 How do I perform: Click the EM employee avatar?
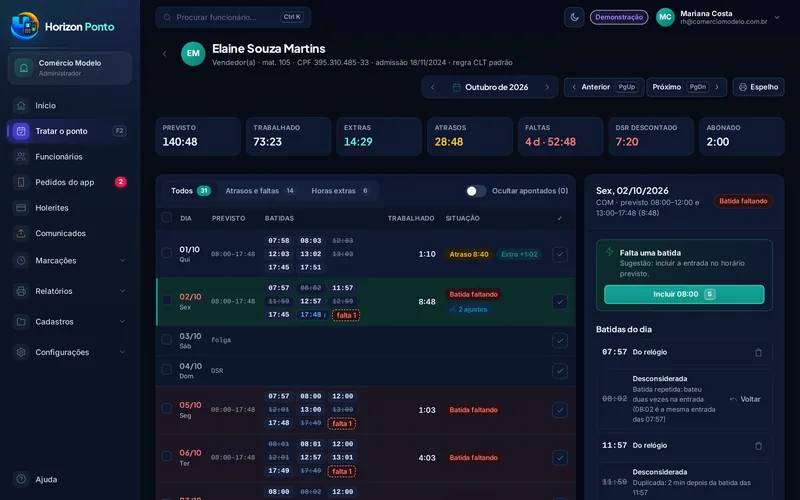pyautogui.click(x=193, y=54)
